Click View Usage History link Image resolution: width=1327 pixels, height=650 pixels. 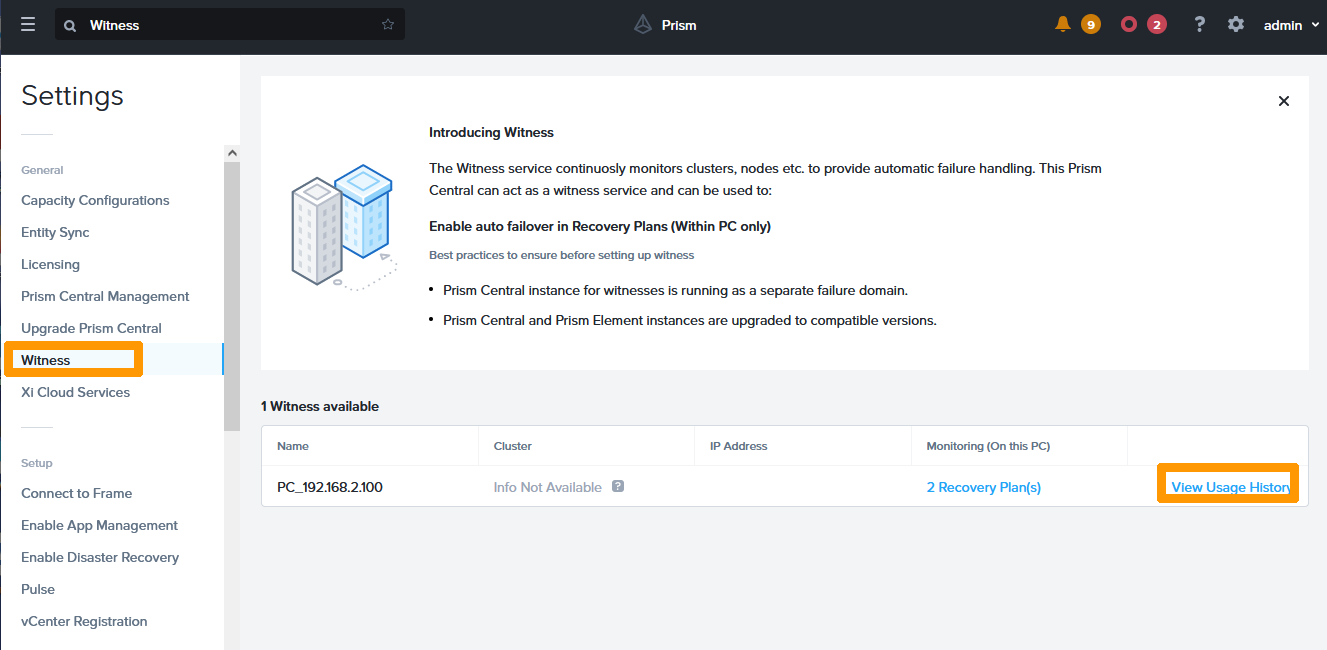click(1229, 487)
